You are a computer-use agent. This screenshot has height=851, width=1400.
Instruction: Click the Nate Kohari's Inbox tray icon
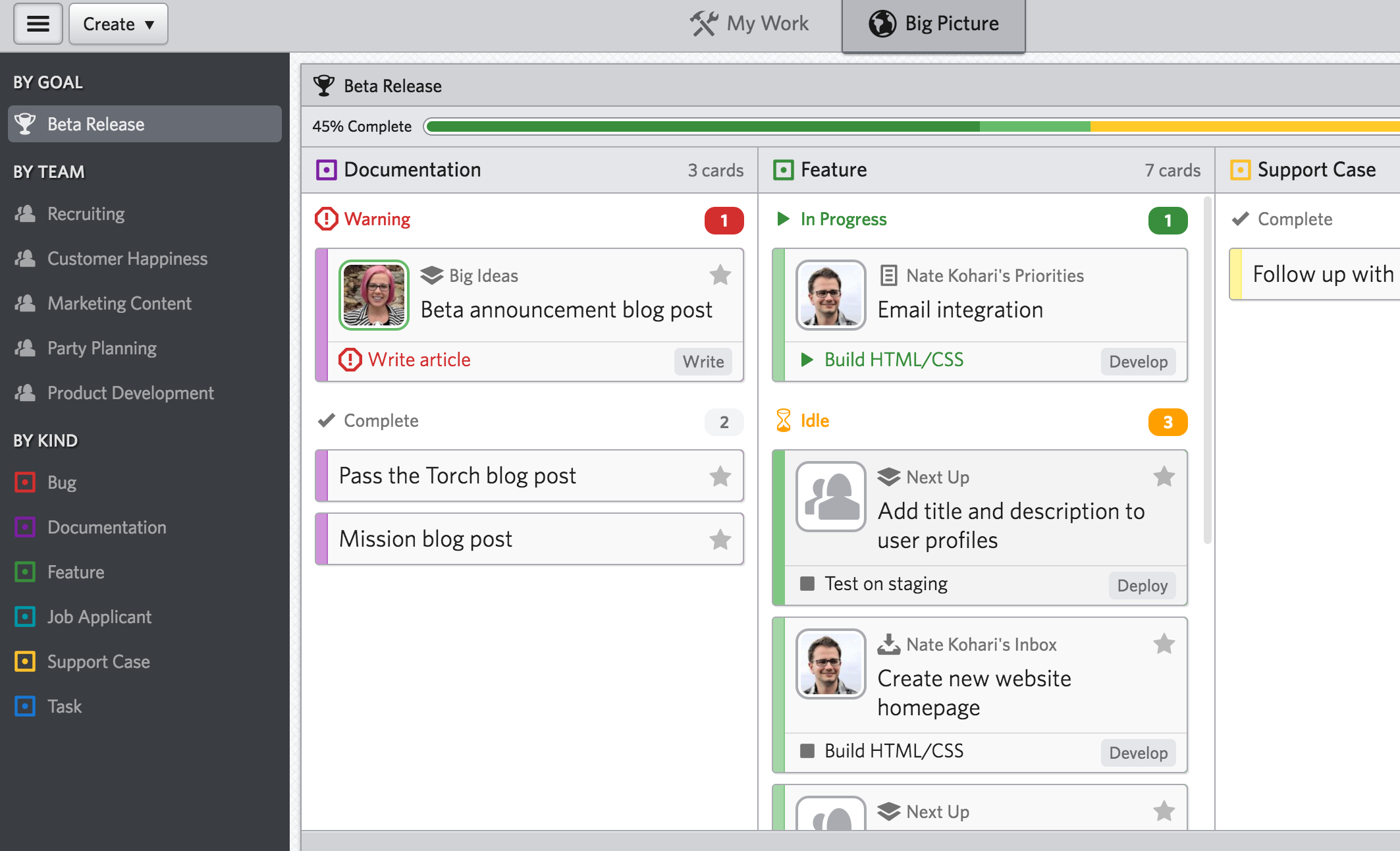[888, 644]
